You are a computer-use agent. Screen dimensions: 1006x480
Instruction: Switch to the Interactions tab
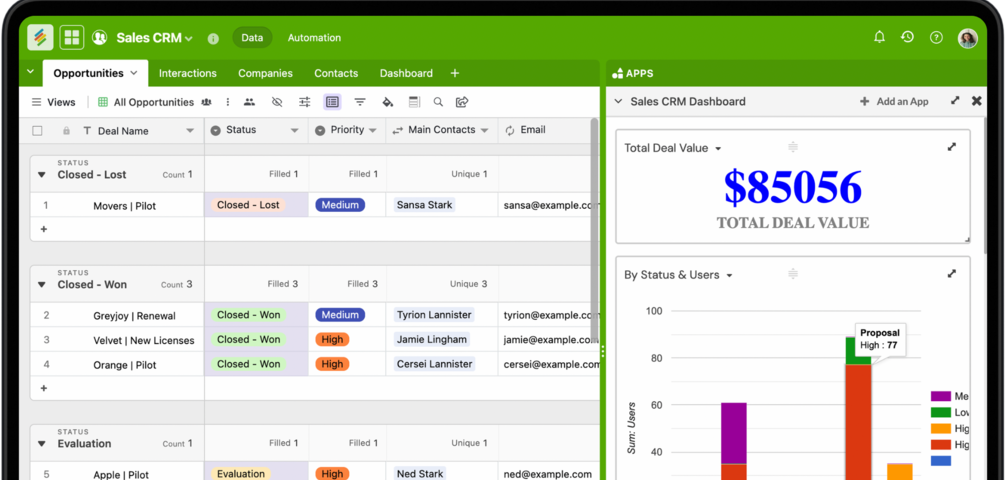tap(187, 73)
